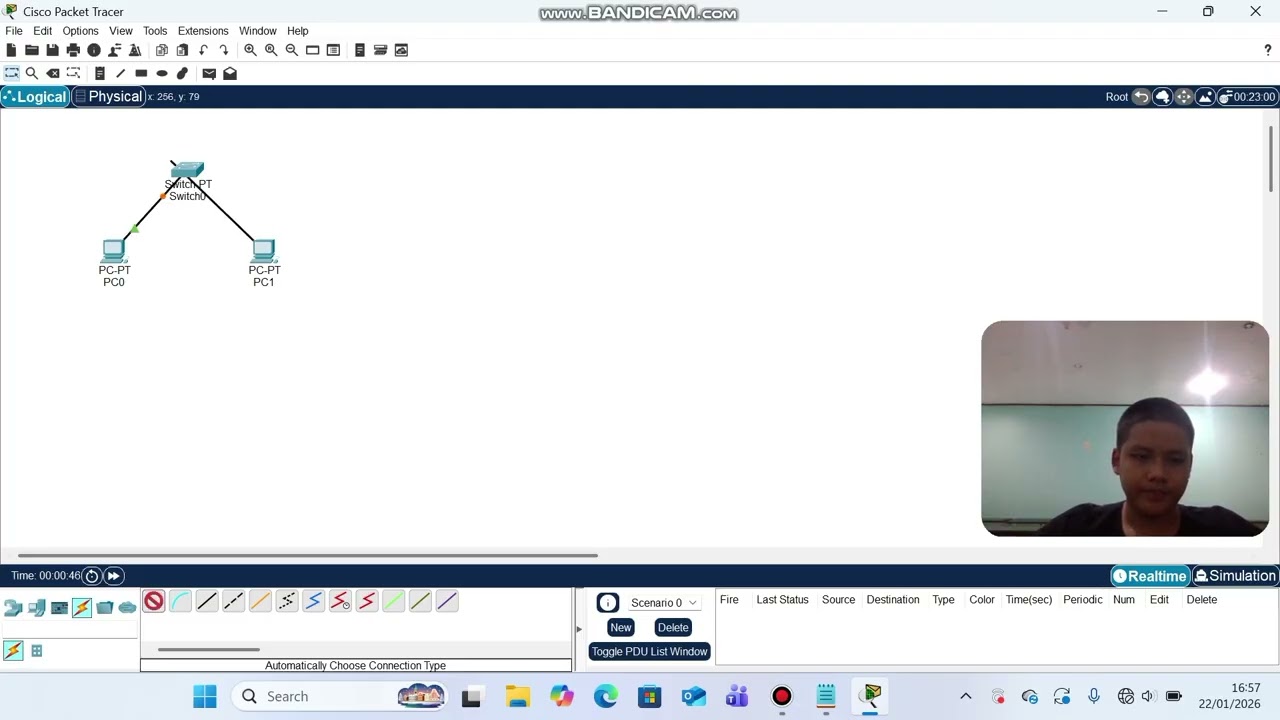Screen dimensions: 1280x720
Task: Select the Draw Freeform tool
Action: (x=182, y=73)
